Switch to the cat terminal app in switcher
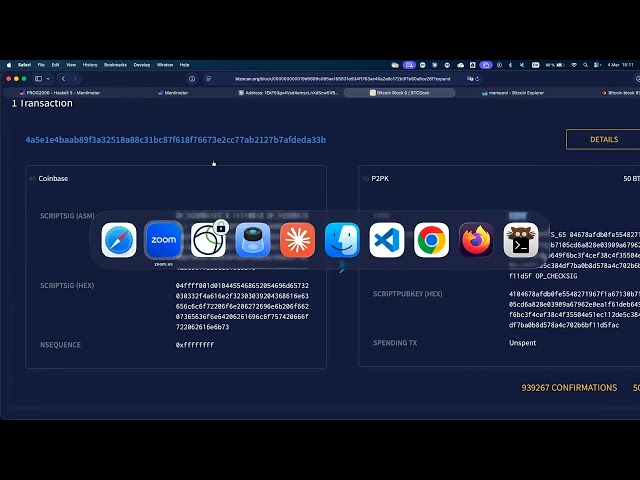The width and height of the screenshot is (640, 480). pyautogui.click(x=521, y=240)
